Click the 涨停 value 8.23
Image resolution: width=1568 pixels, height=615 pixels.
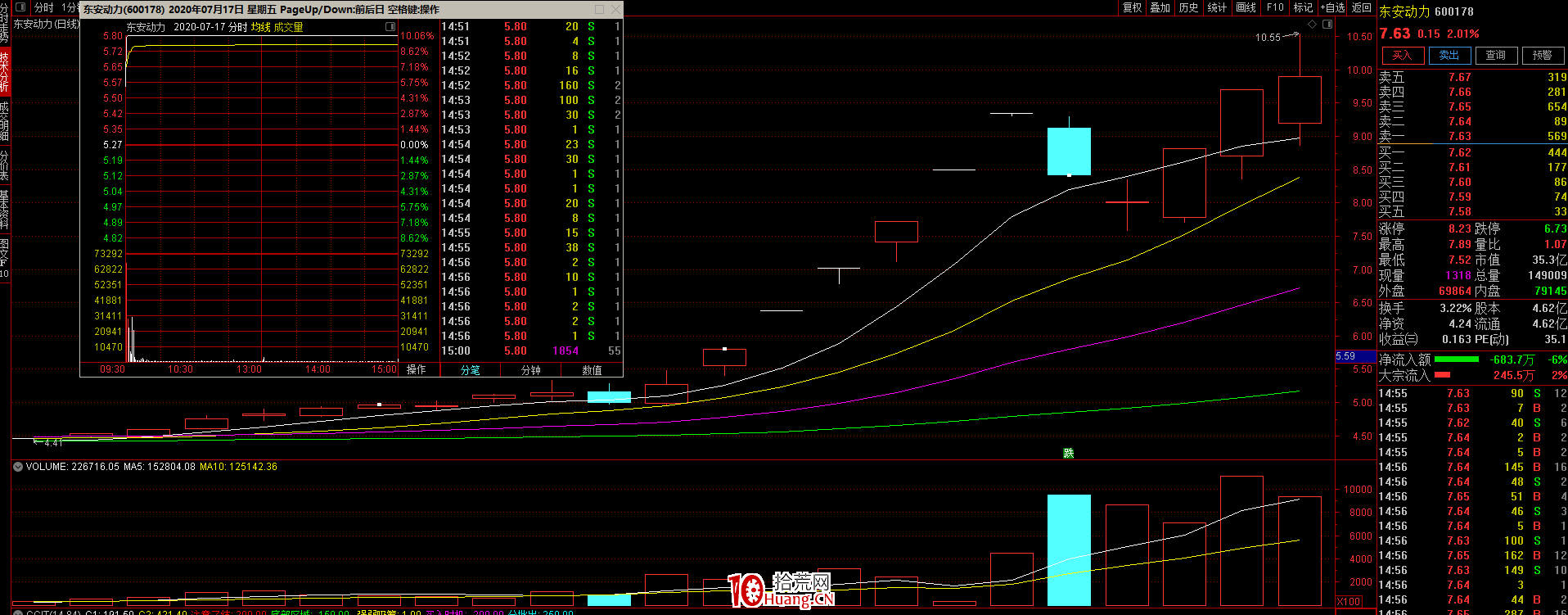tap(1459, 229)
